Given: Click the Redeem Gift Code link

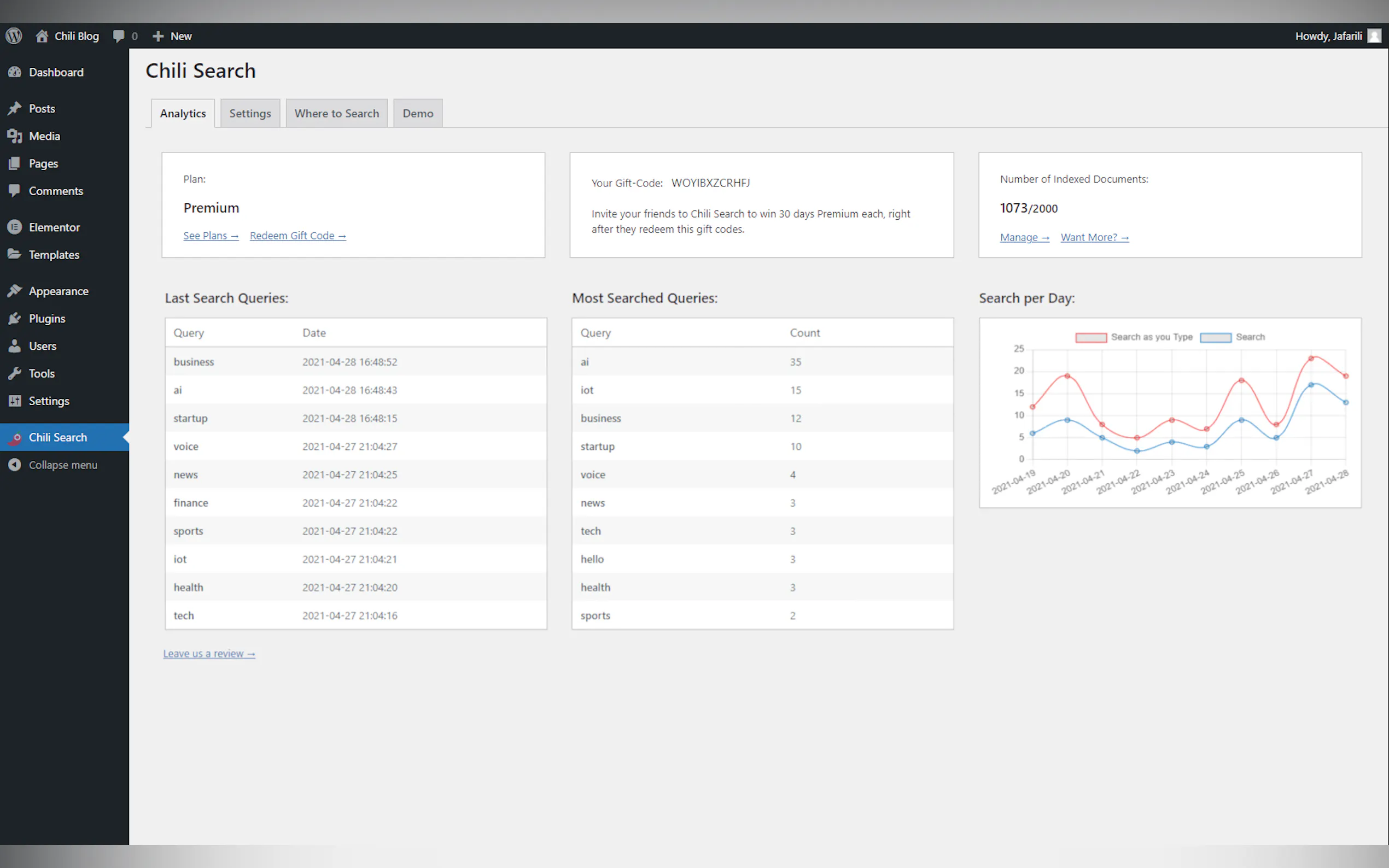Looking at the screenshot, I should tap(297, 236).
